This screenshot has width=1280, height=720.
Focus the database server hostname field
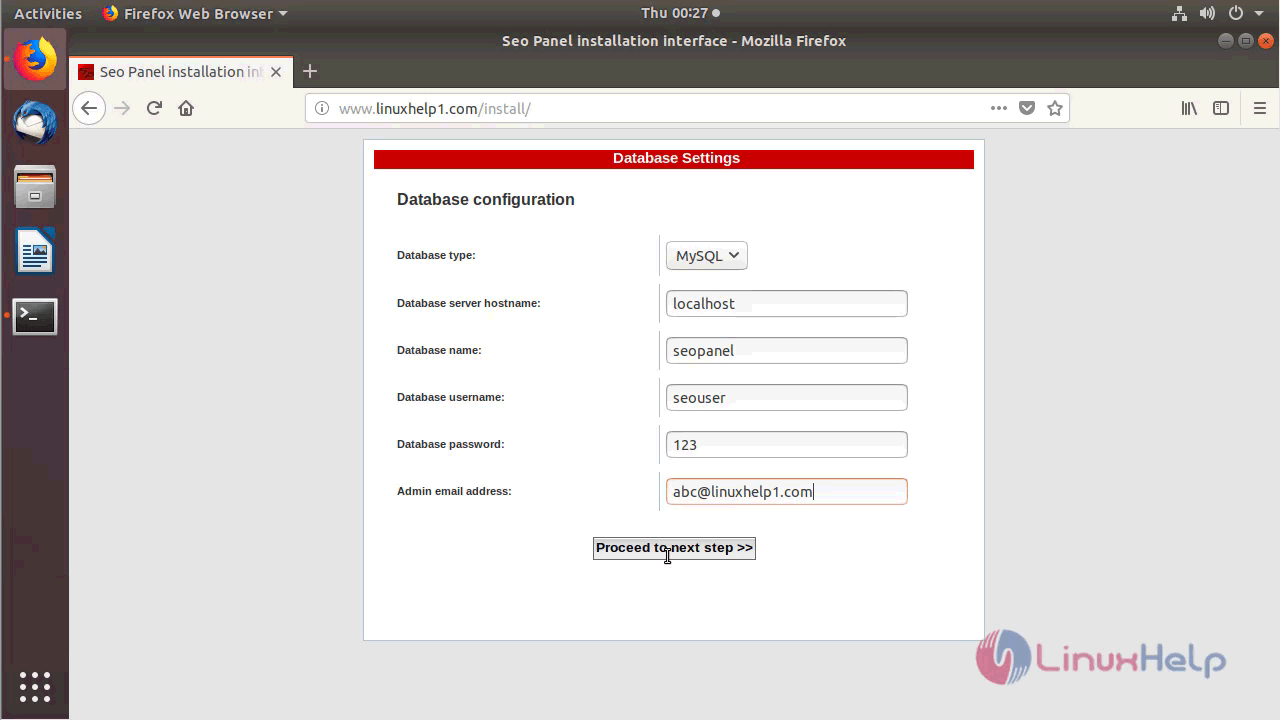coord(787,303)
